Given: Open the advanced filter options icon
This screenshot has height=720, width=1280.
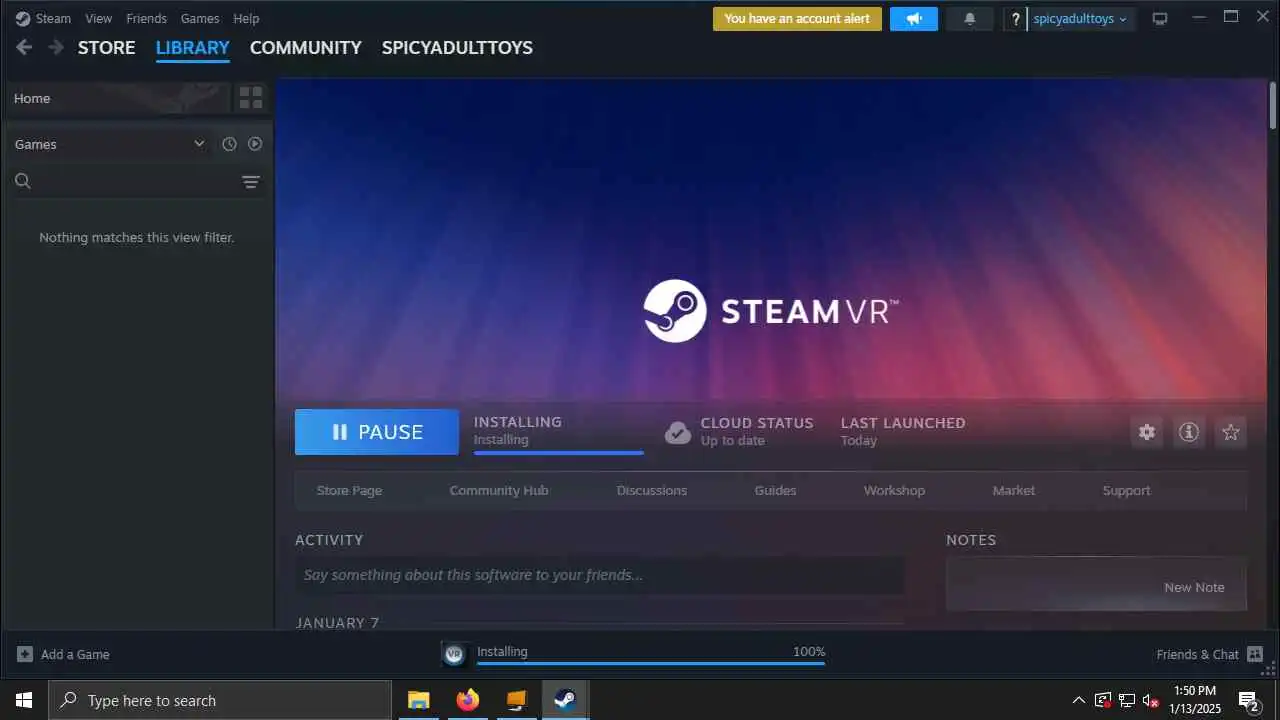Looking at the screenshot, I should [x=251, y=181].
